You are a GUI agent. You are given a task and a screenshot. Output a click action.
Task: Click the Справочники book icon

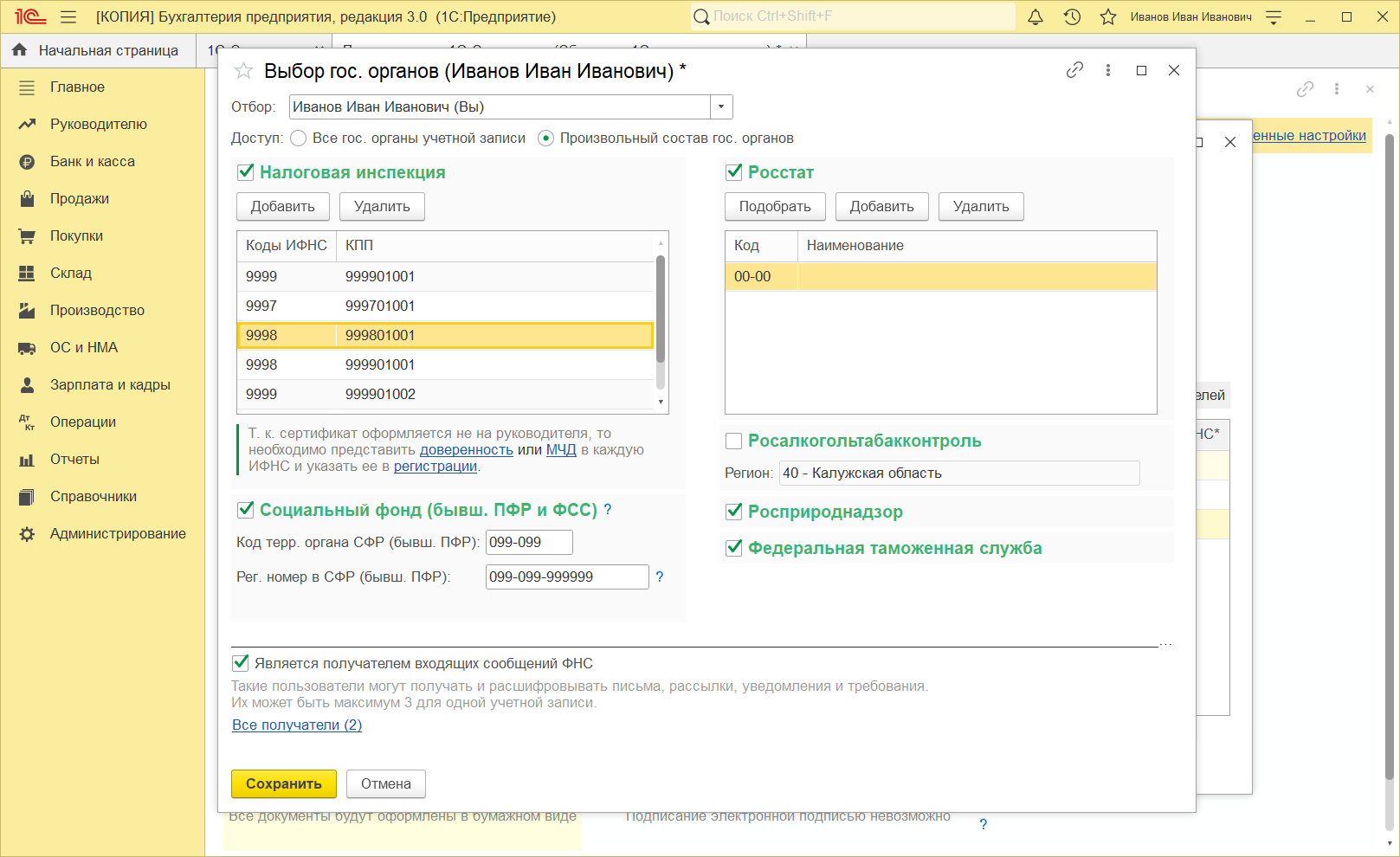pos(27,496)
